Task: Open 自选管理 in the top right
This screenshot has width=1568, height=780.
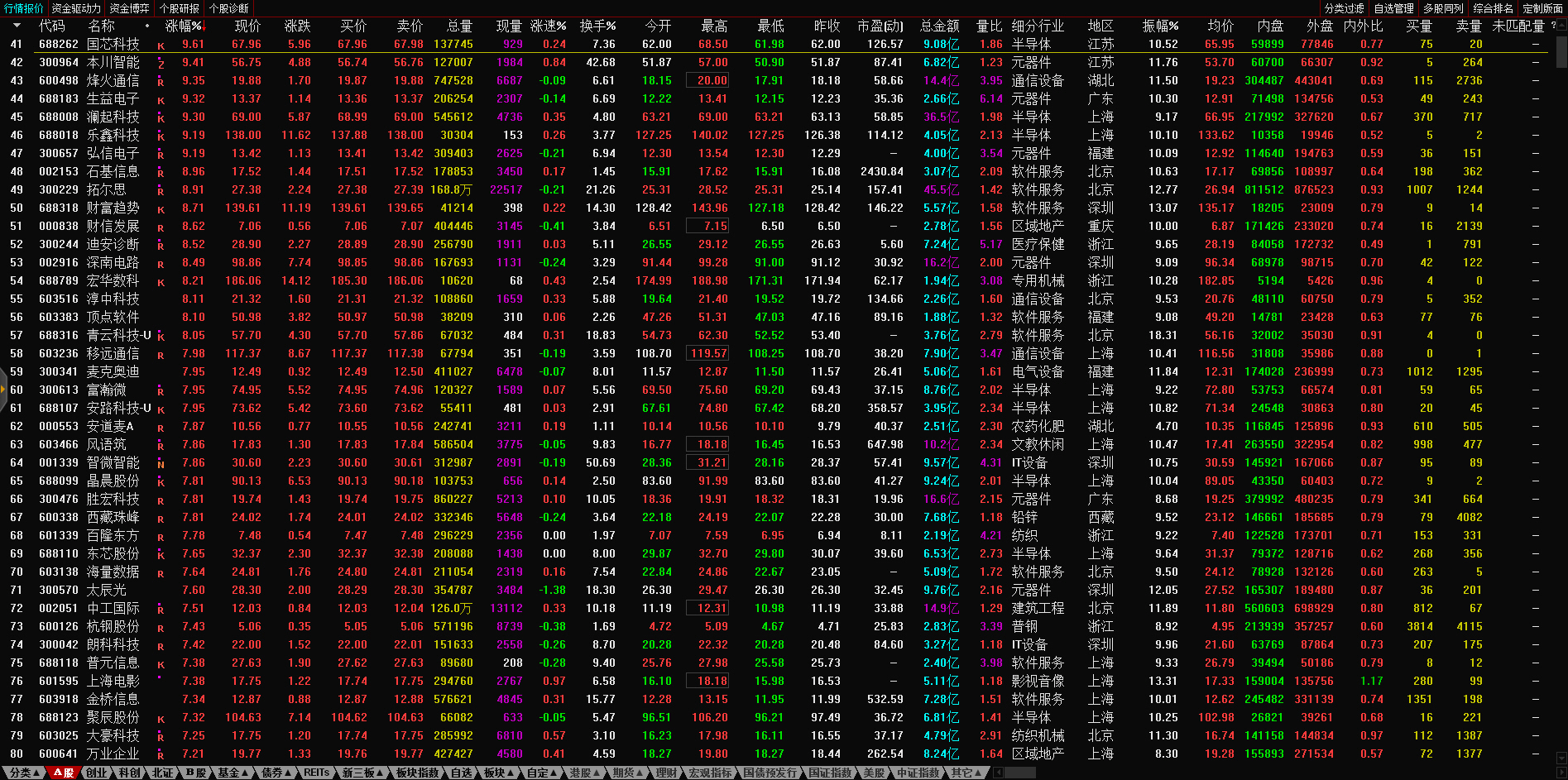Action: point(1393,8)
